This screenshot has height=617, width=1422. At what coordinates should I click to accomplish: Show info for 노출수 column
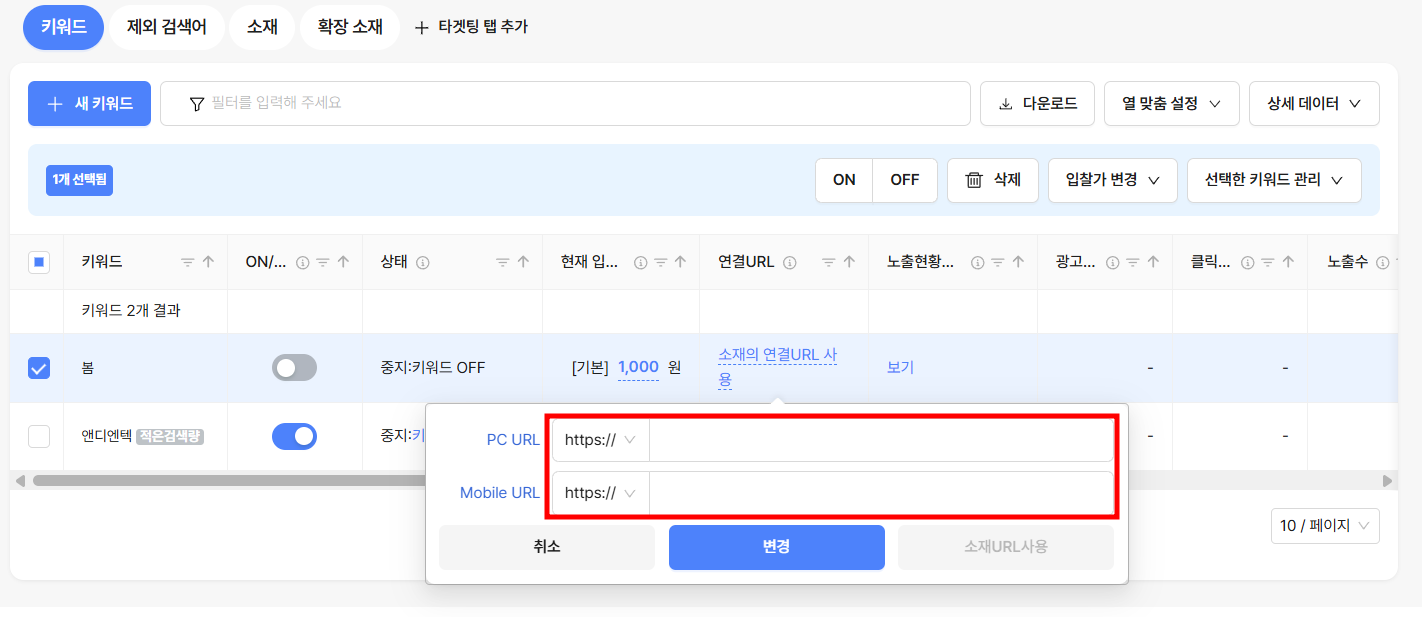(x=1382, y=262)
